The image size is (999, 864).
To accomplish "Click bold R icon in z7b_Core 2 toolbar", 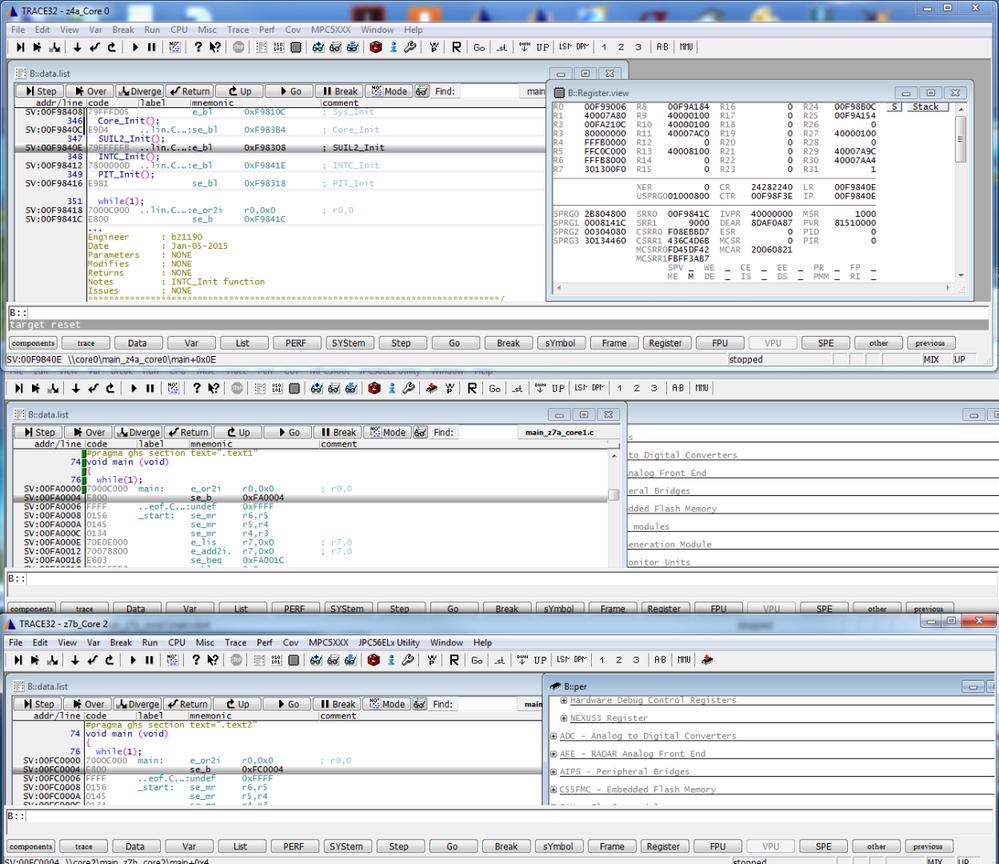I will tap(454, 660).
